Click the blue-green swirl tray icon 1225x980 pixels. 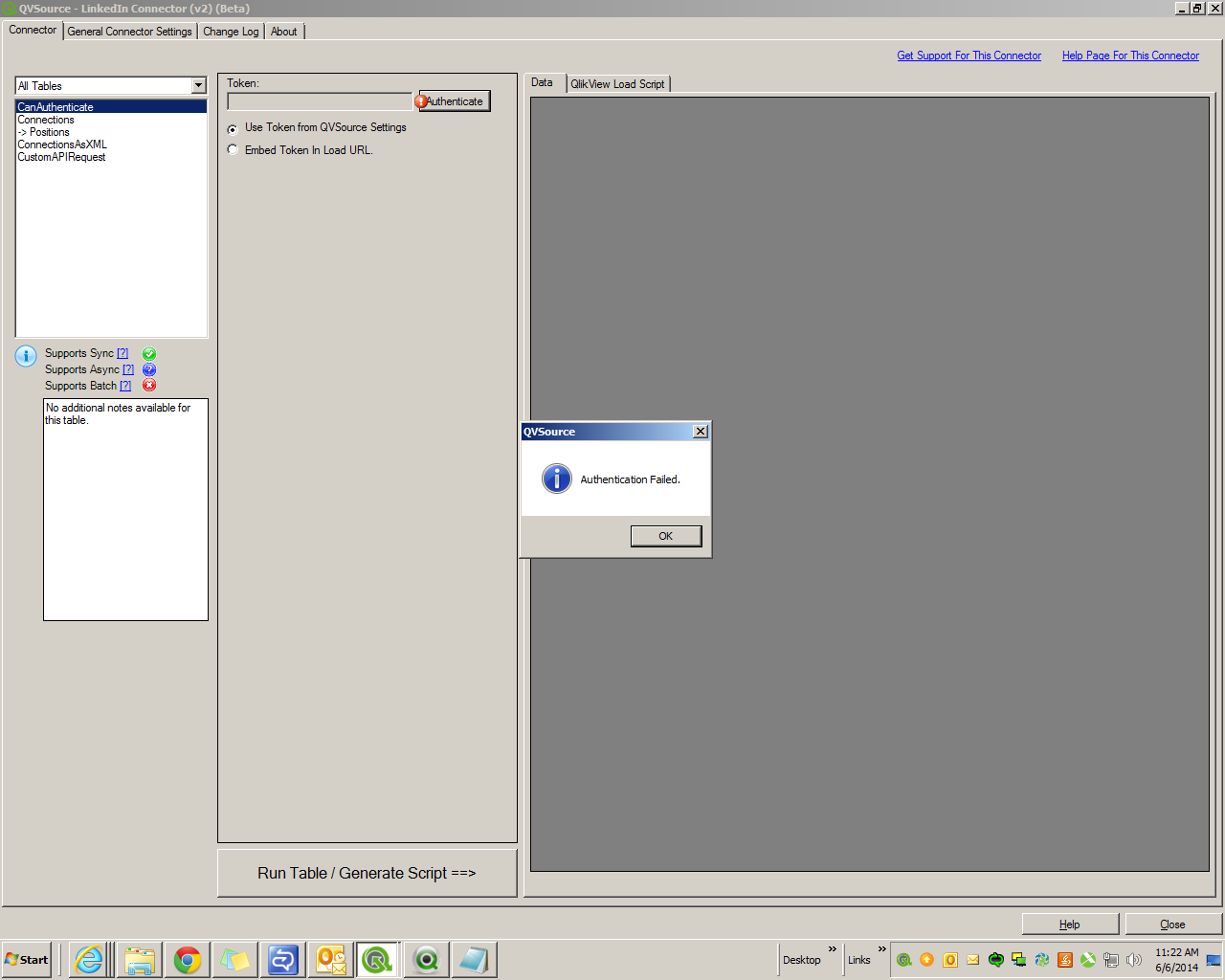click(x=1042, y=960)
